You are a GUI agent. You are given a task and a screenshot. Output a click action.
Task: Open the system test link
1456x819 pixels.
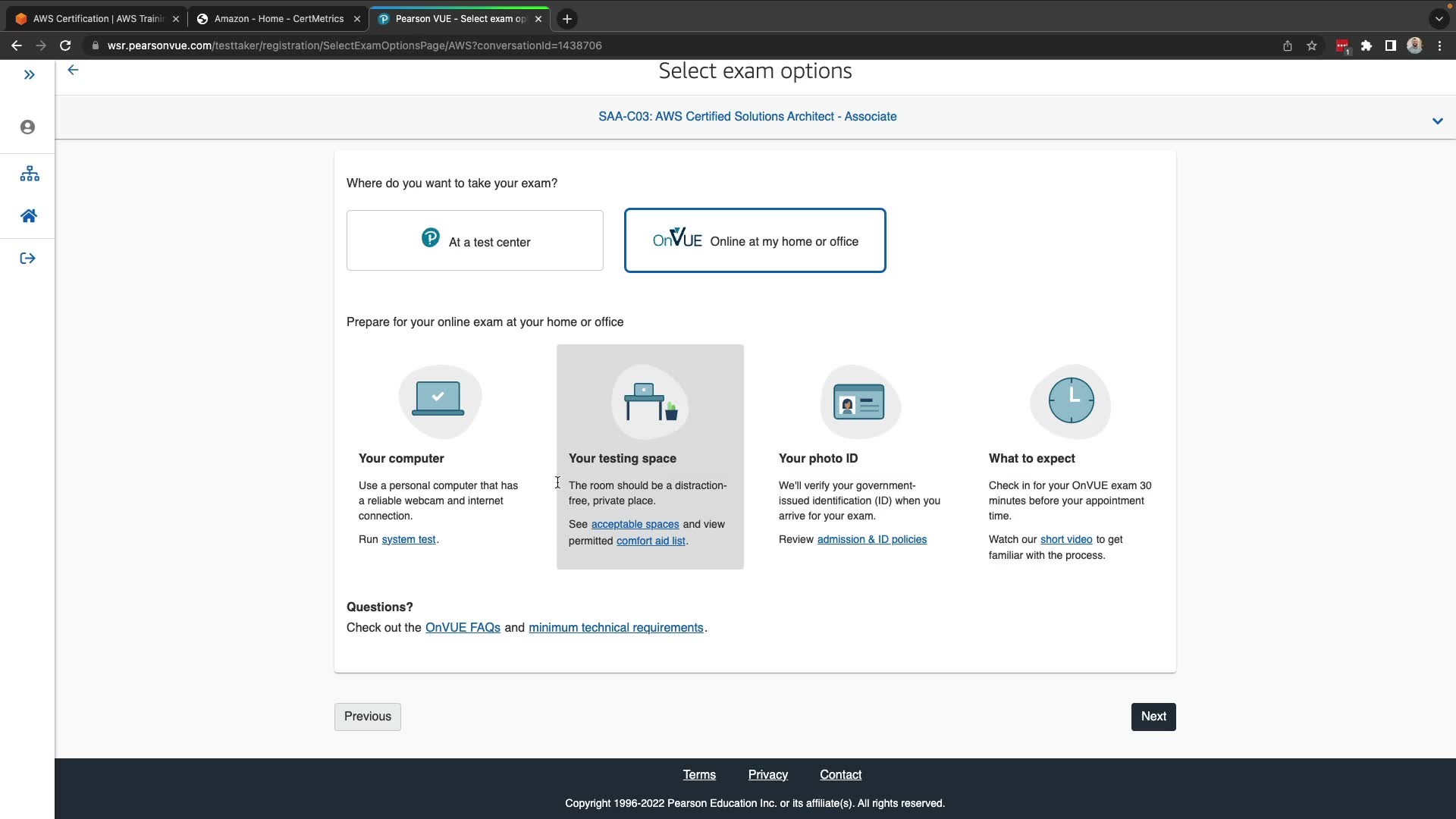pos(408,539)
